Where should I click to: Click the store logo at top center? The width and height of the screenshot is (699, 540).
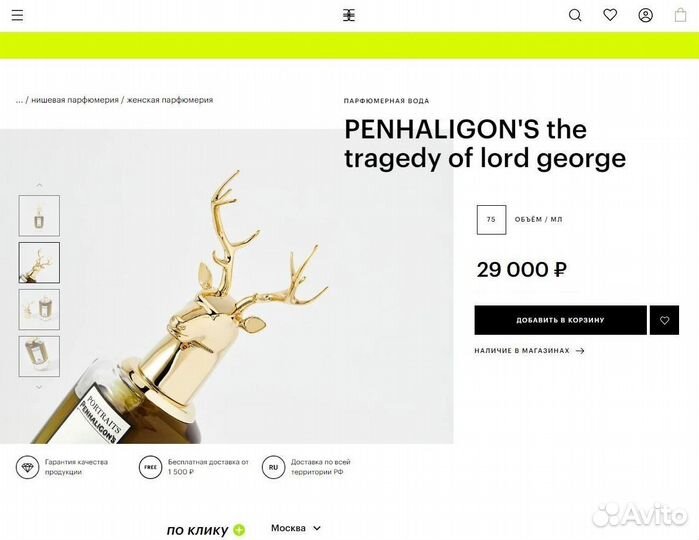[349, 16]
